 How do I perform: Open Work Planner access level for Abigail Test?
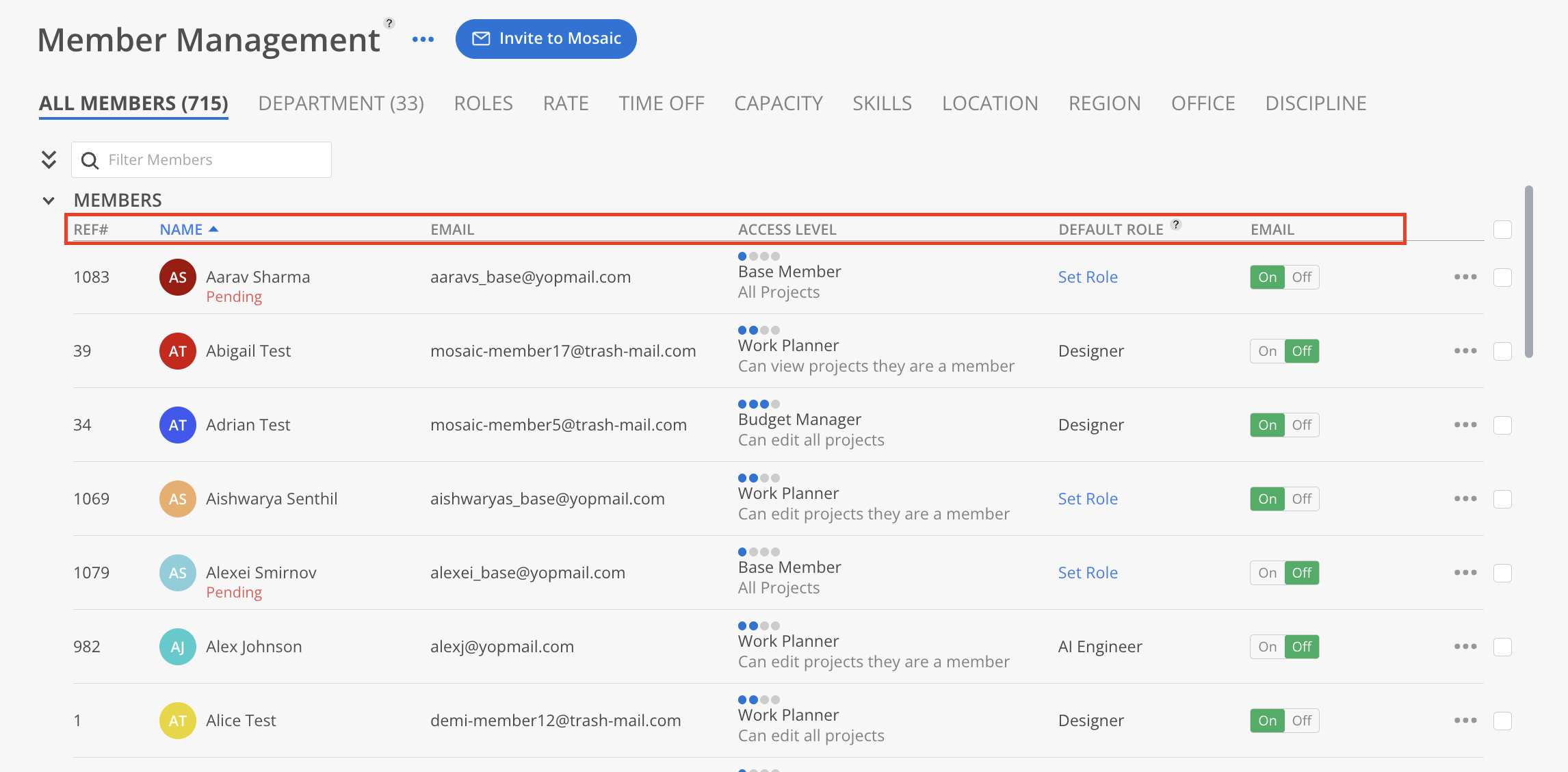point(788,346)
